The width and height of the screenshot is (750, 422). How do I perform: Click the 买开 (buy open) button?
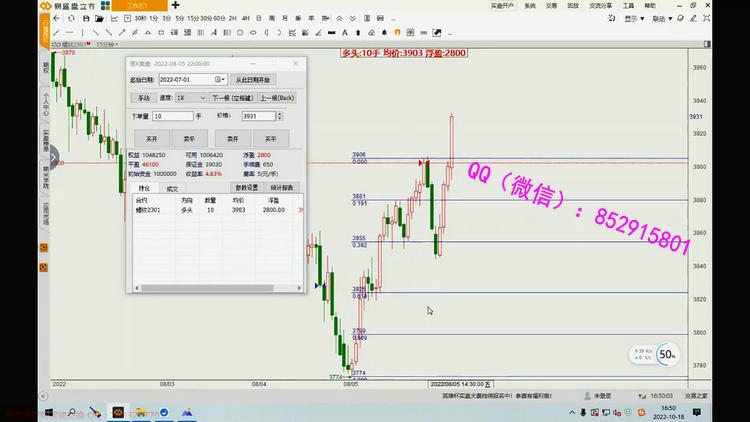click(151, 138)
